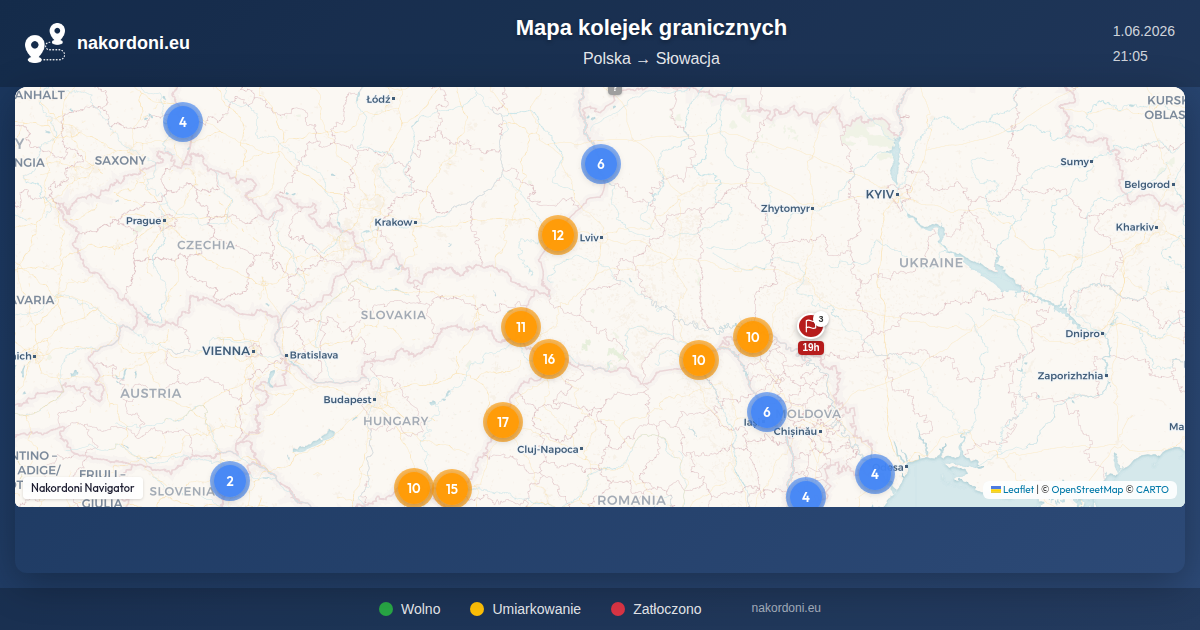Viewport: 1200px width, 630px height.
Task: Expand the blue 2 cluster near Slovenia
Action: pos(230,481)
